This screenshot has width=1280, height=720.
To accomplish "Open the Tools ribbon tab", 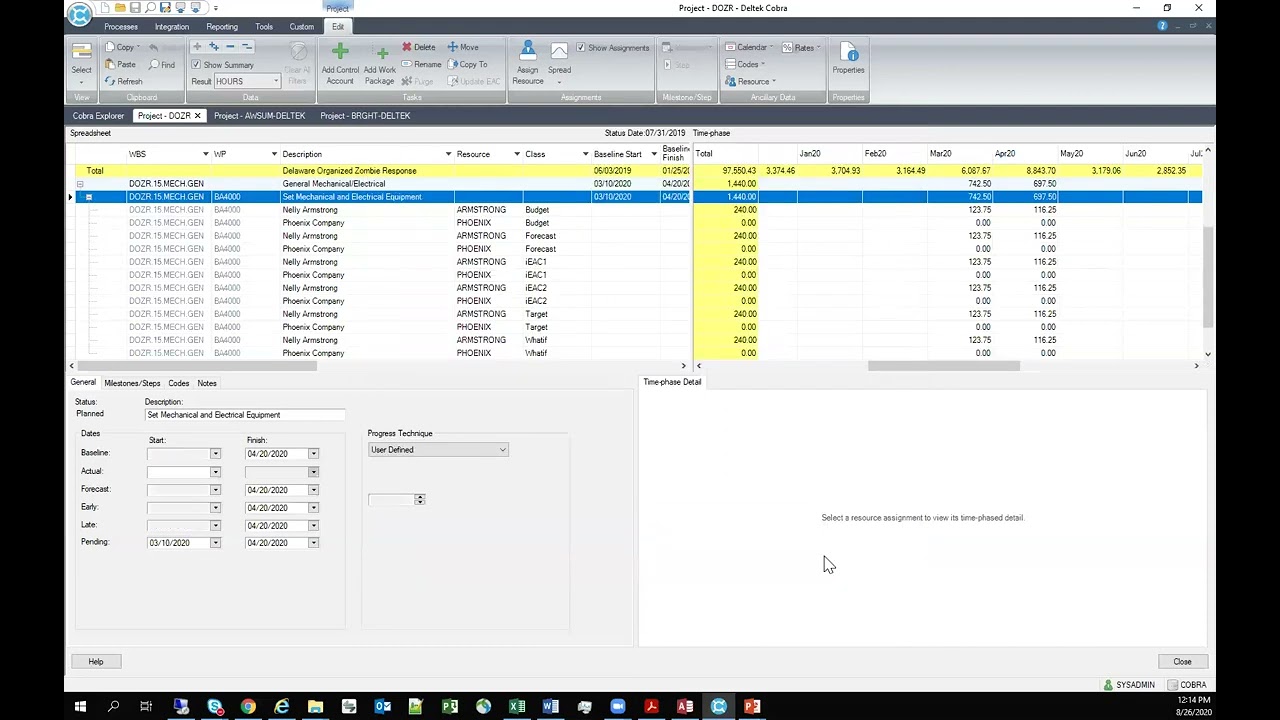I will coord(264,27).
